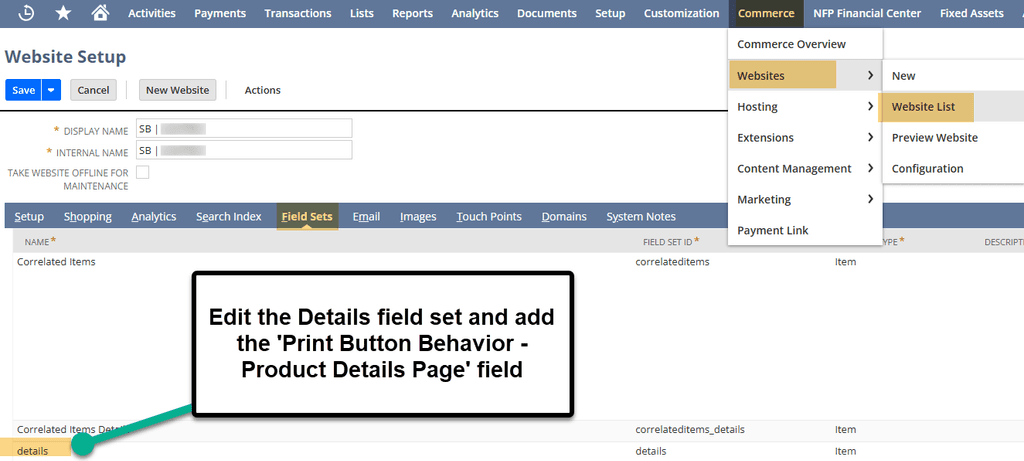1024x461 pixels.
Task: Click Item type in Correlated Items row
Action: [x=845, y=262]
